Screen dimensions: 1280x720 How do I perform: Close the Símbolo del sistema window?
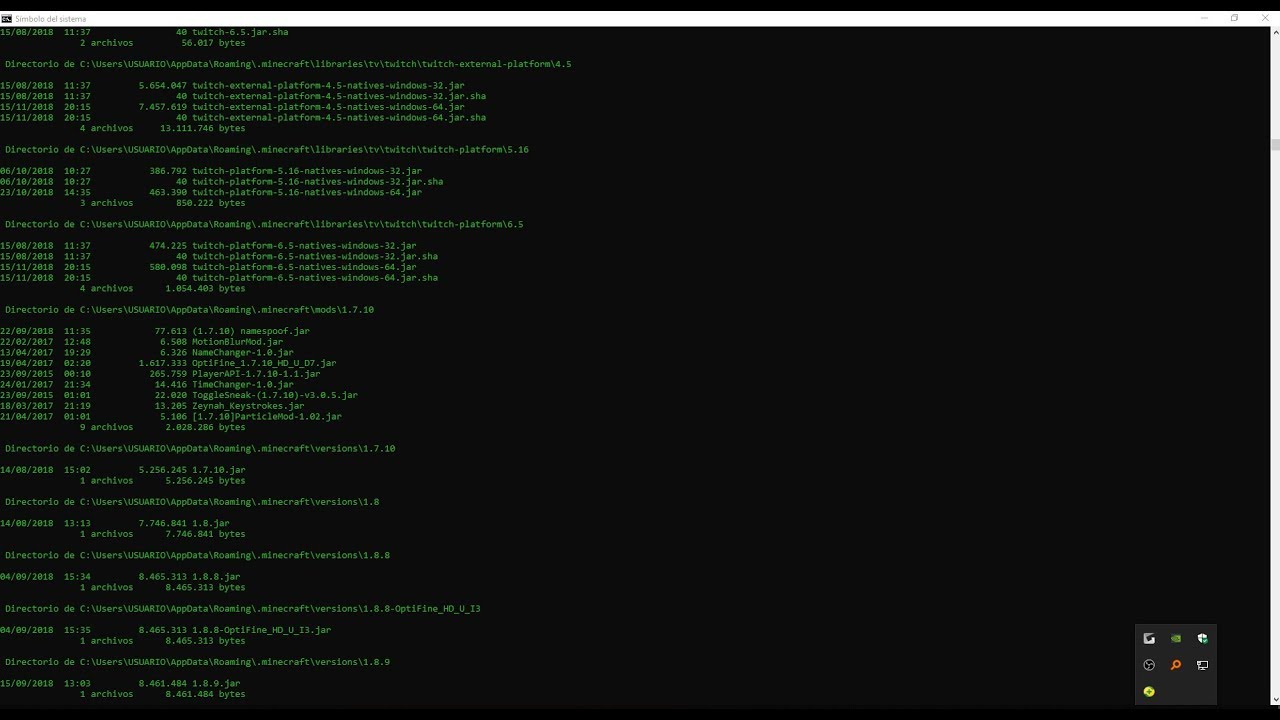tap(1264, 18)
